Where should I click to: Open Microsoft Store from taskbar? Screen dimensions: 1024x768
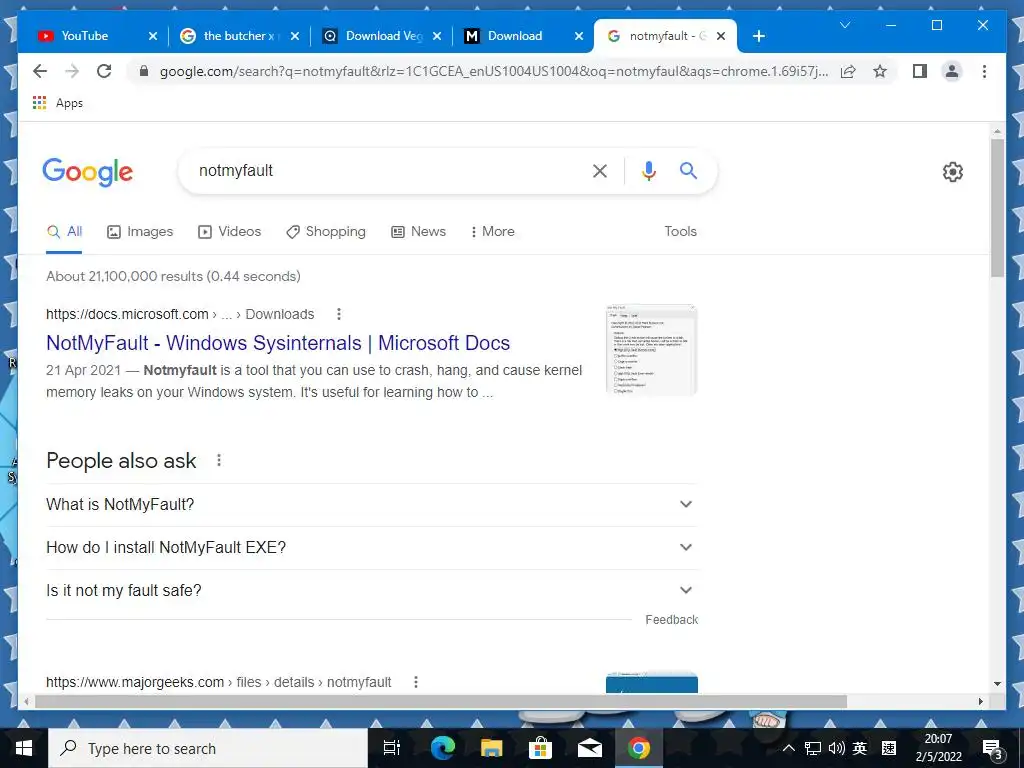[x=540, y=748]
